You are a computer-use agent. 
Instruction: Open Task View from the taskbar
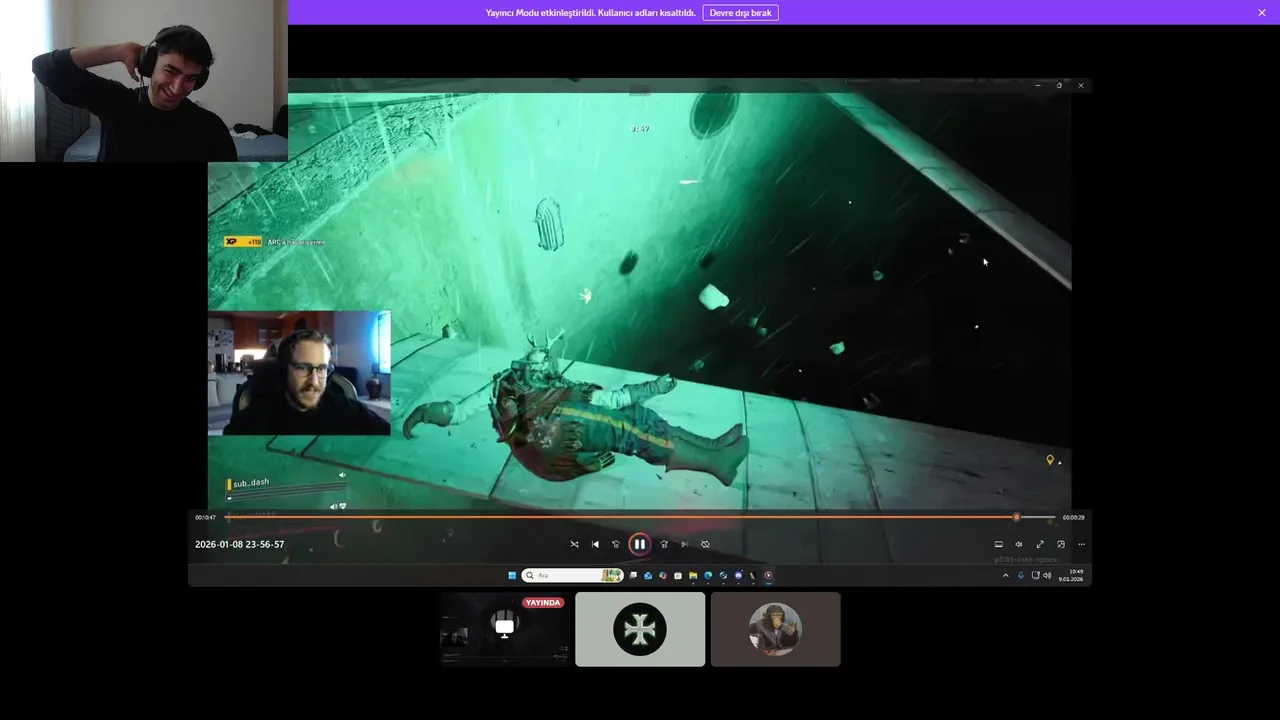coord(633,575)
